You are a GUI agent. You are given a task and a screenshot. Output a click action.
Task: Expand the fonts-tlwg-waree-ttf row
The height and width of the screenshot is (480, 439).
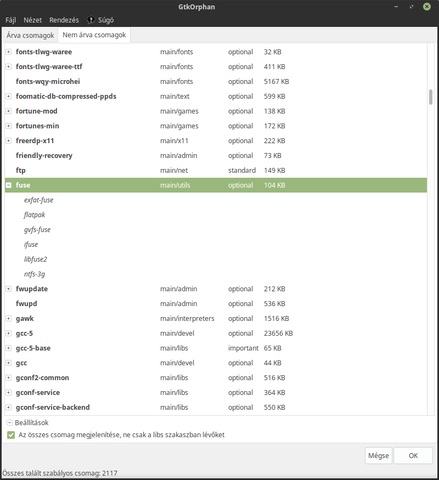[x=9, y=67]
